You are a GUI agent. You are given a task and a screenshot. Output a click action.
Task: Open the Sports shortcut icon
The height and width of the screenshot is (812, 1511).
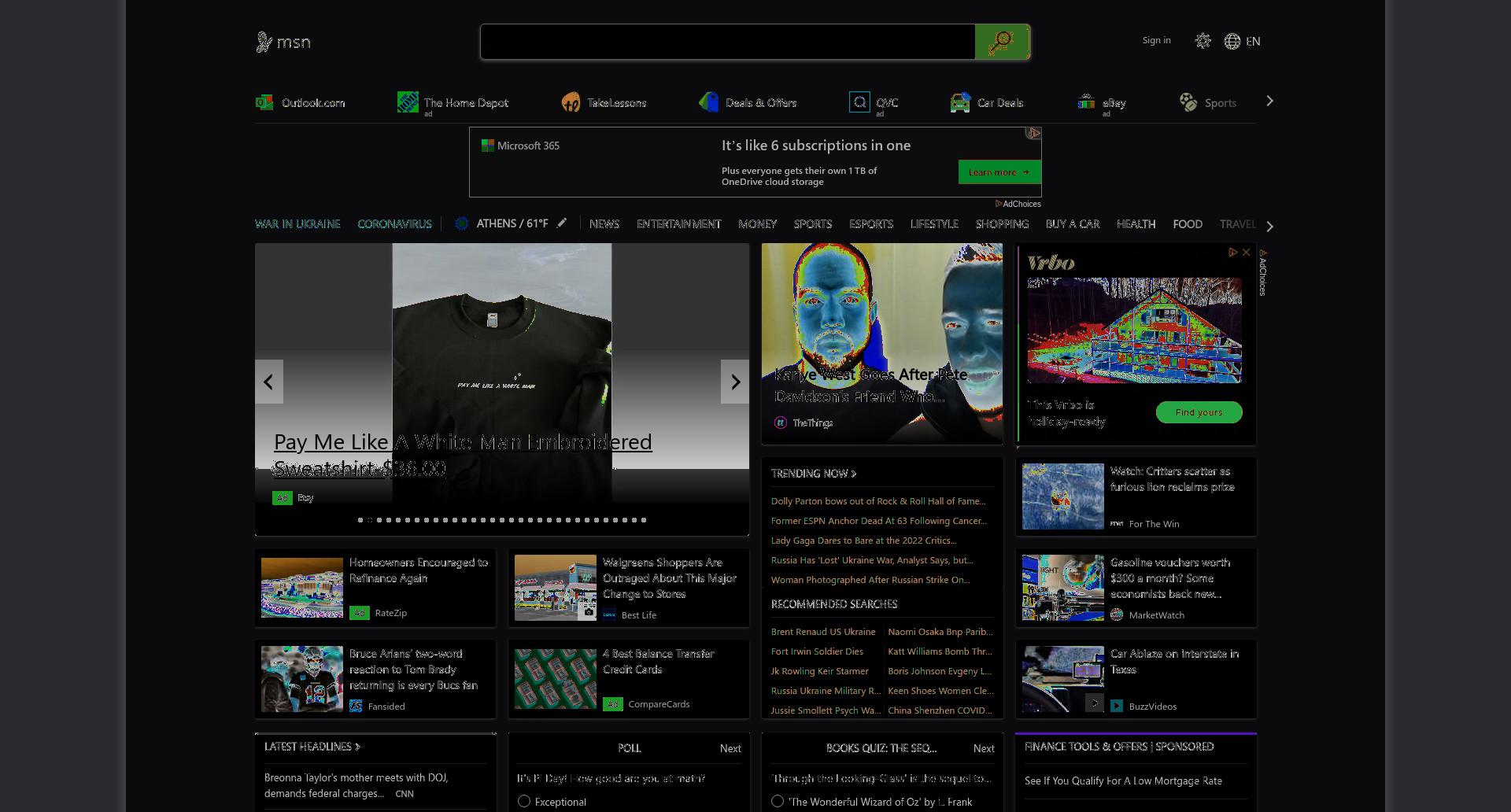[1188, 102]
